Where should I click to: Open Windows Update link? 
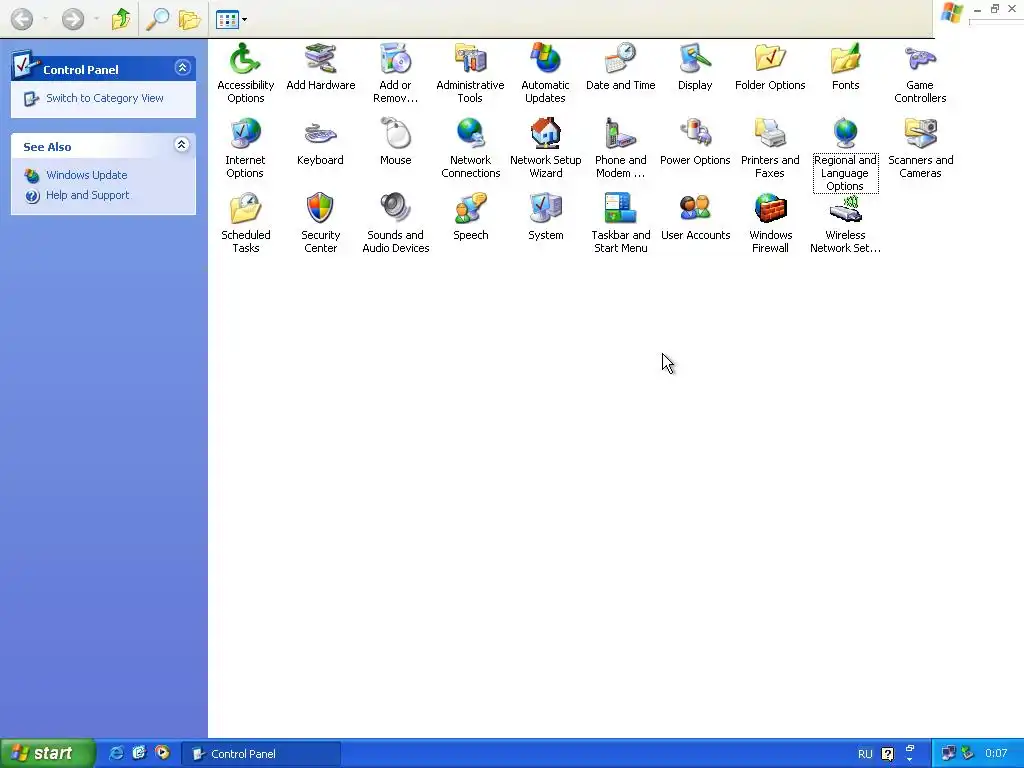tap(86, 175)
